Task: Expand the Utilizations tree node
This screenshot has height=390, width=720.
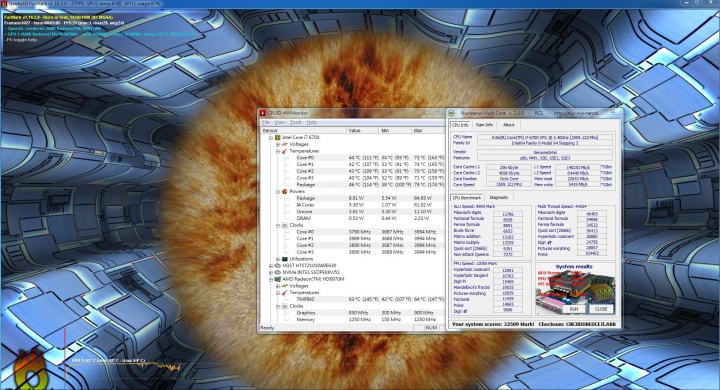Action: pos(278,259)
